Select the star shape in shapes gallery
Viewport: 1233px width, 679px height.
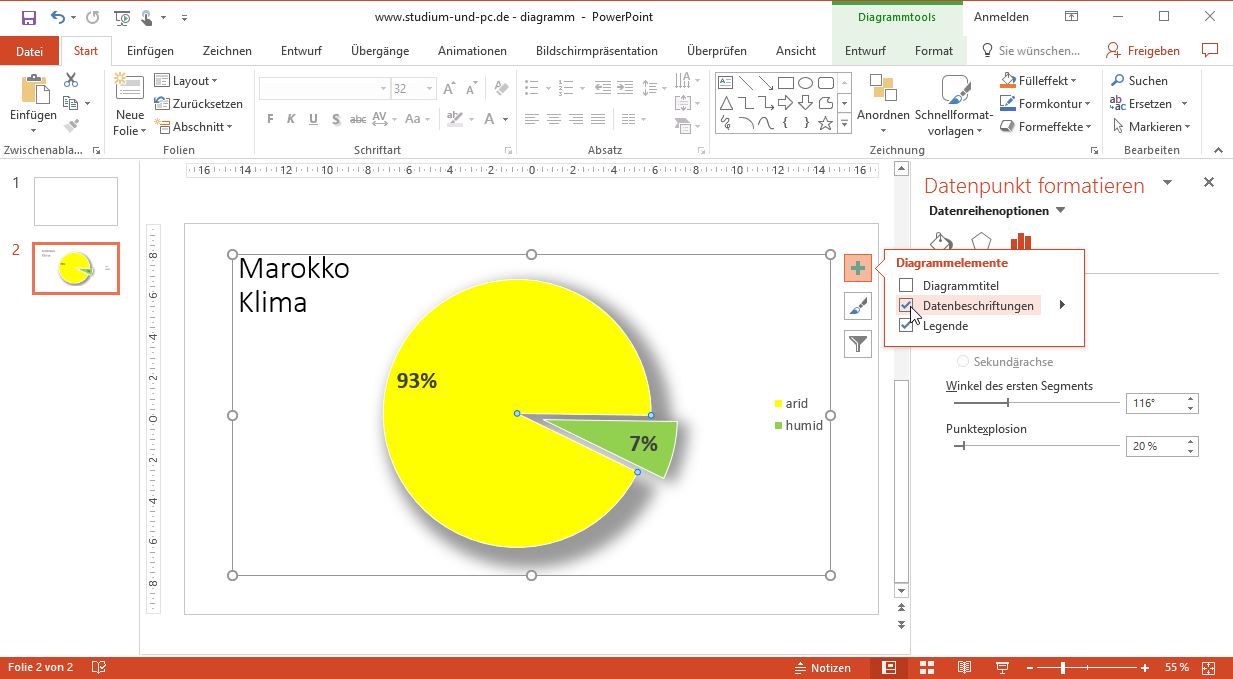click(825, 124)
